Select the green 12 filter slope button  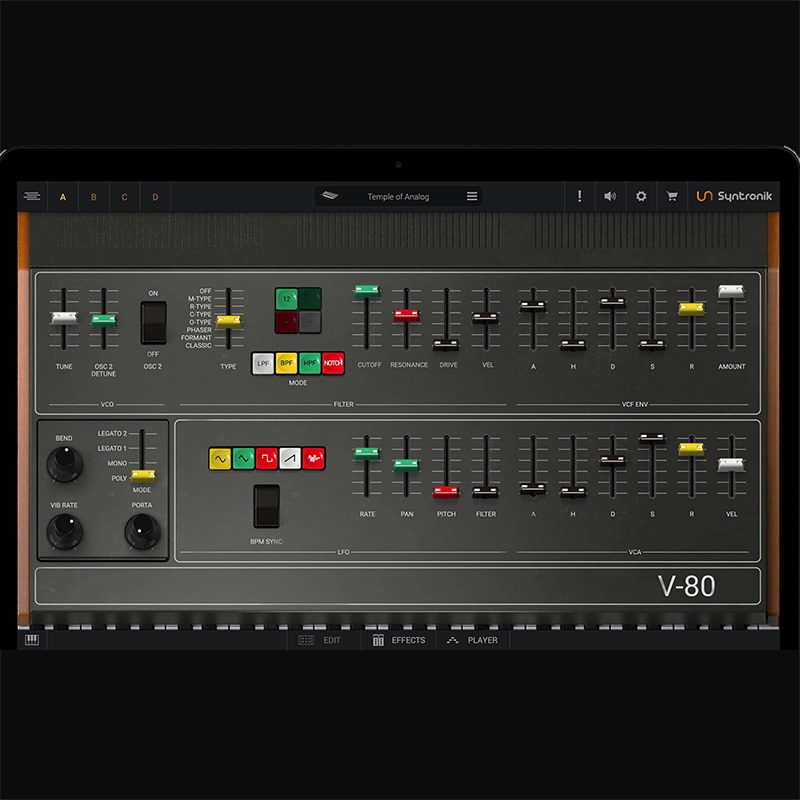[287, 299]
